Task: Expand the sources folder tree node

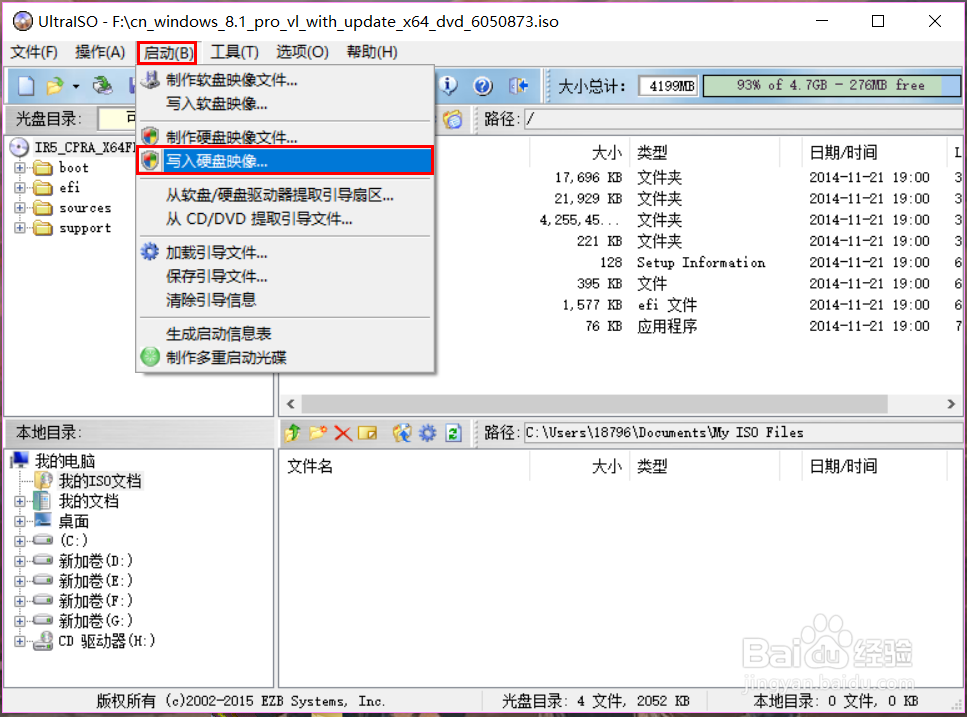Action: click(20, 208)
